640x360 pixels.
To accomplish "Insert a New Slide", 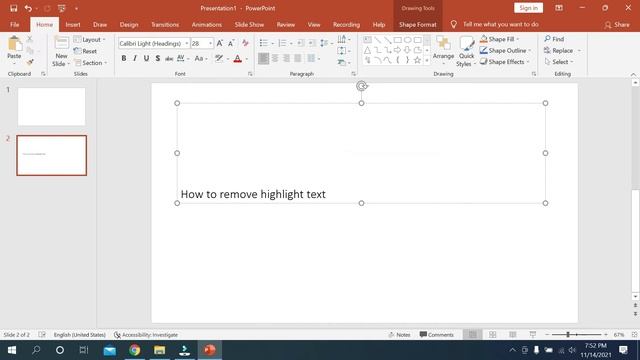I will tap(62, 51).
